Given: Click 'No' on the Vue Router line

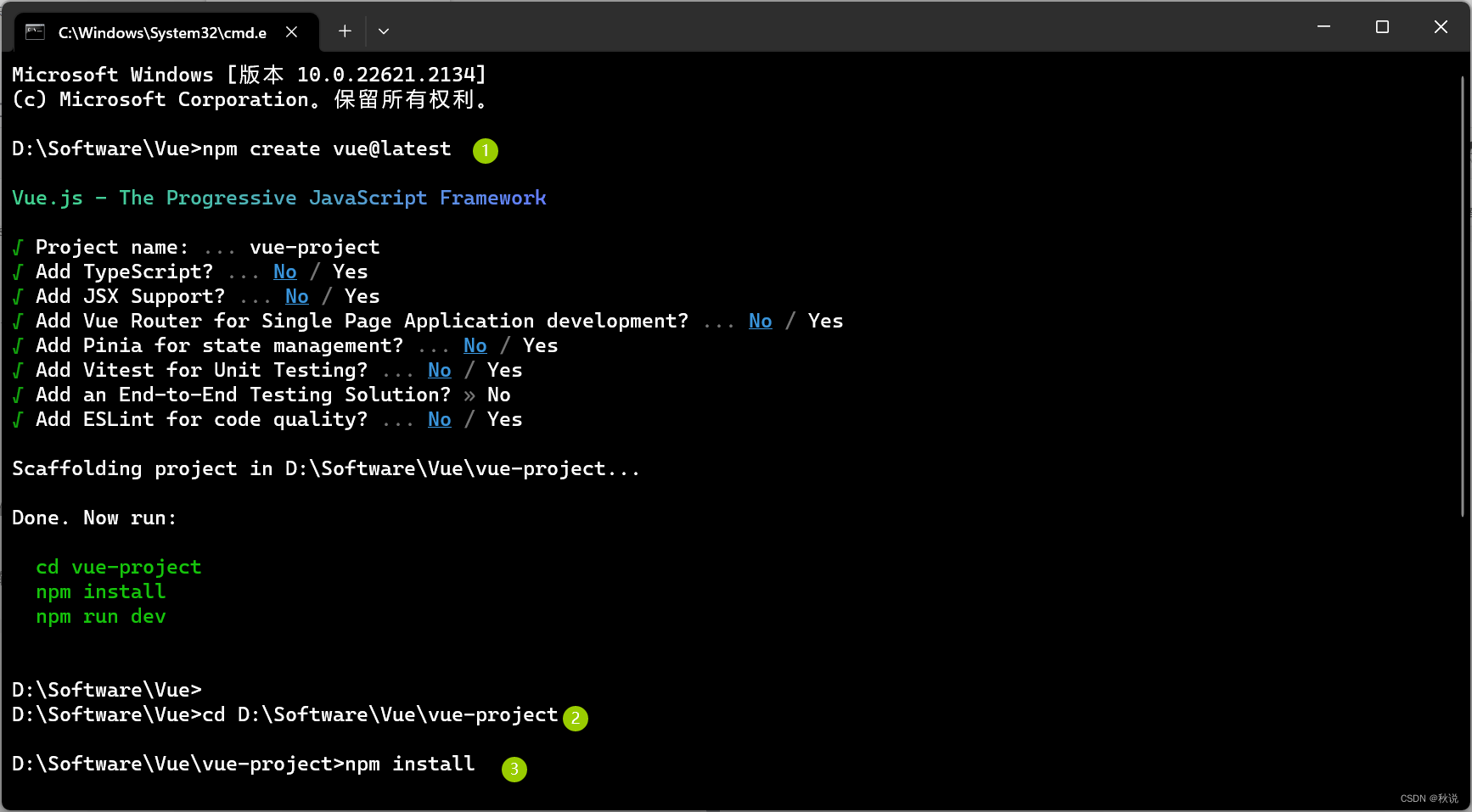Looking at the screenshot, I should pyautogui.click(x=761, y=322).
